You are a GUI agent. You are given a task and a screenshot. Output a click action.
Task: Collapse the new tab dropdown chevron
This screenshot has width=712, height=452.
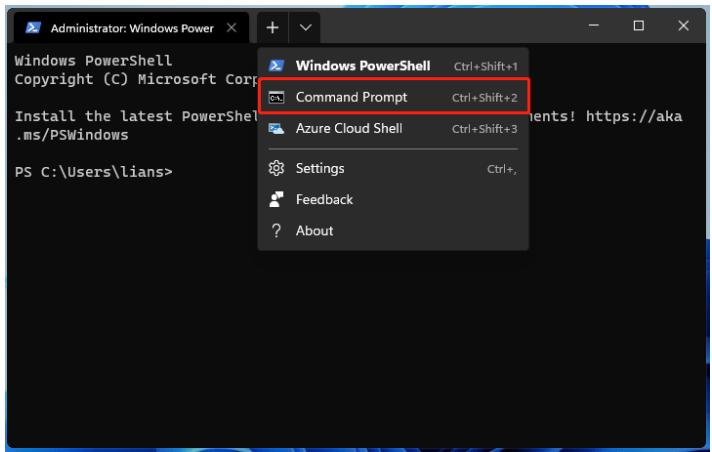tap(305, 27)
